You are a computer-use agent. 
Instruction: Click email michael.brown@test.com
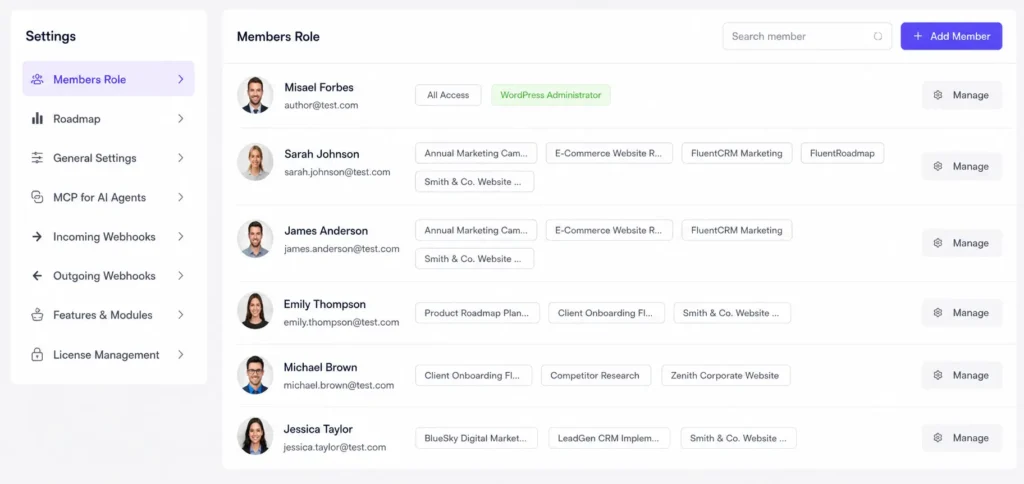pyautogui.click(x=339, y=385)
